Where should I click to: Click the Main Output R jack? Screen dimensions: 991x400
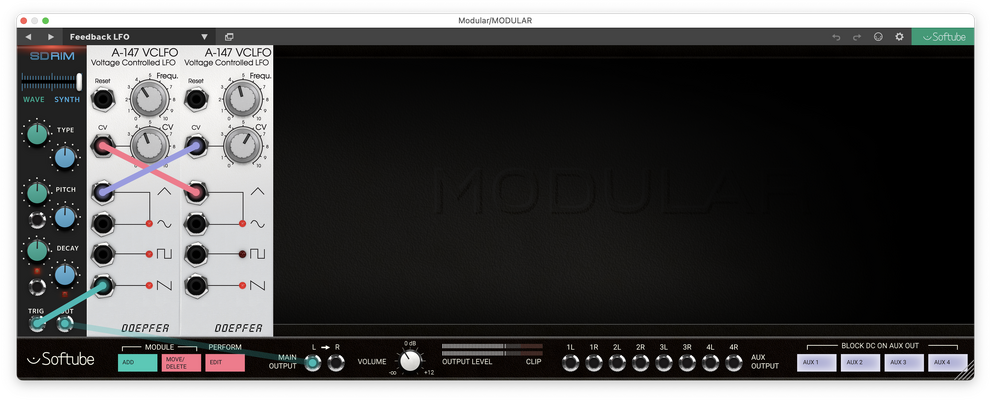pos(336,363)
